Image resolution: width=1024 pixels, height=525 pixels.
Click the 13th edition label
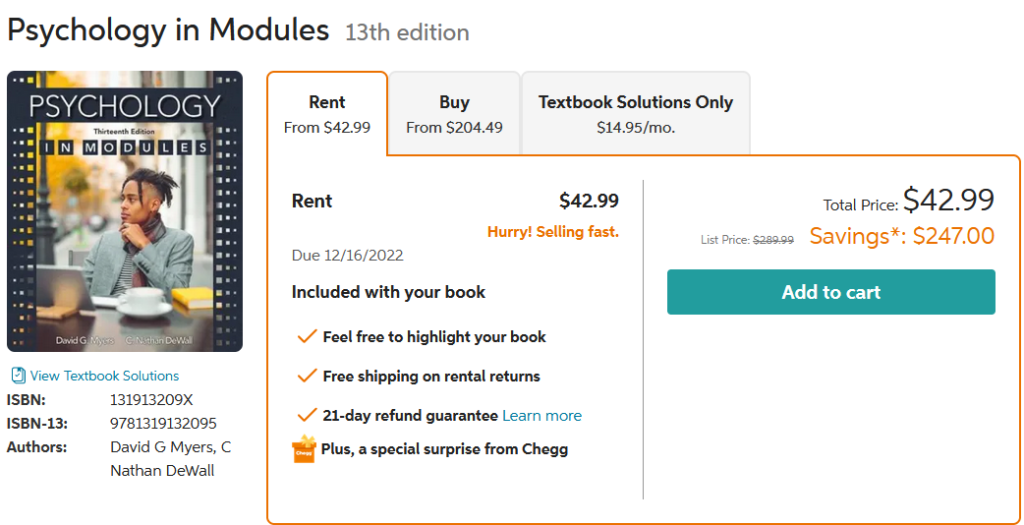pyautogui.click(x=407, y=32)
